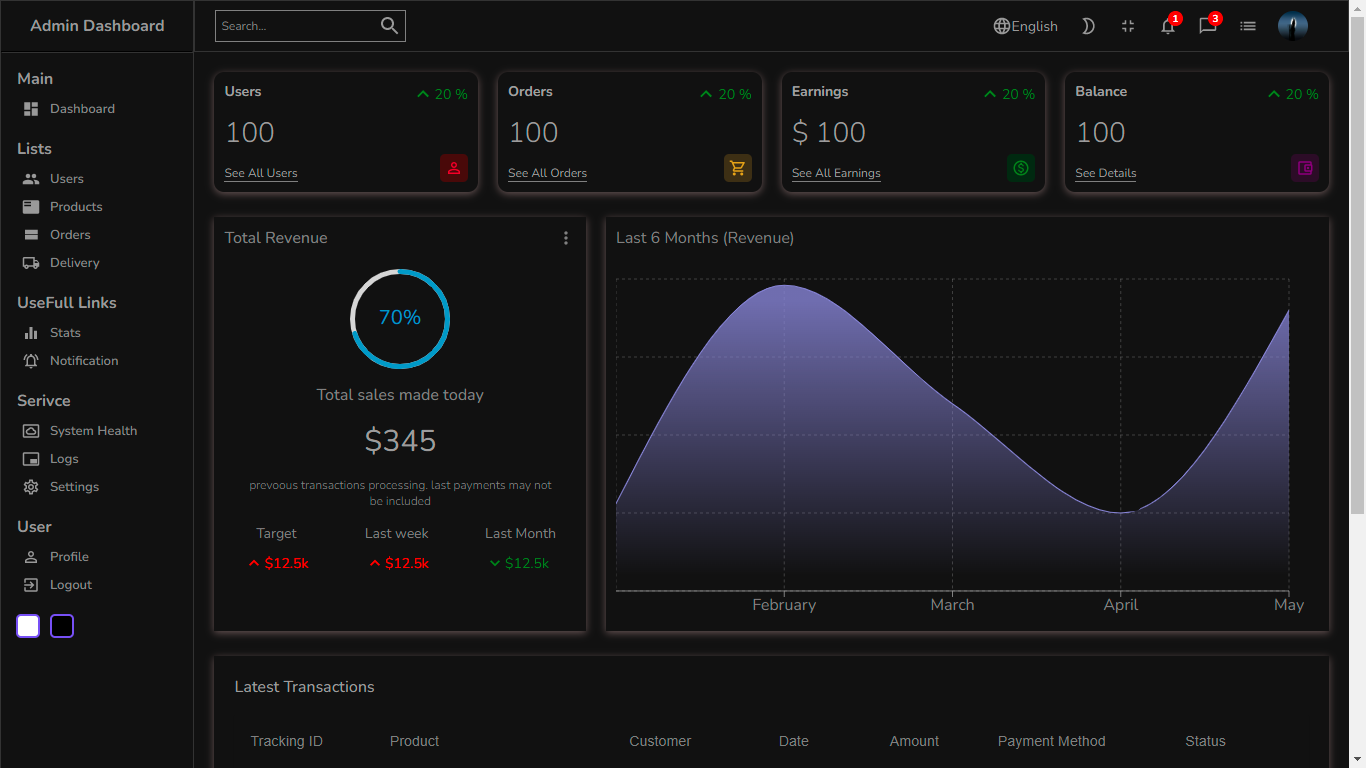1366x768 pixels.
Task: Switch to light theme using white swatch
Action: [x=27, y=625]
